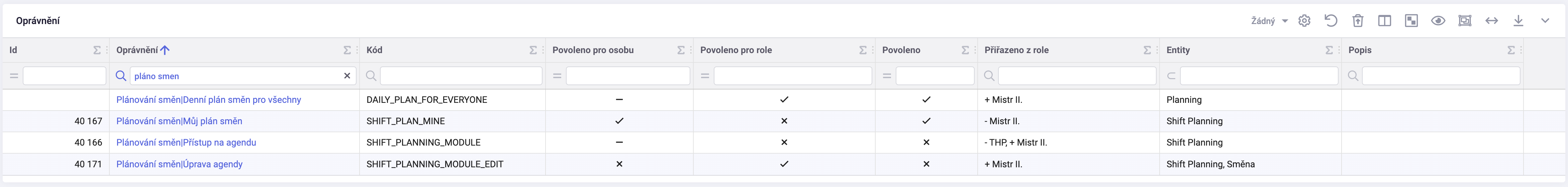Click the horizontal fit-width arrows icon
This screenshot has width=1568, height=187.
click(1491, 21)
